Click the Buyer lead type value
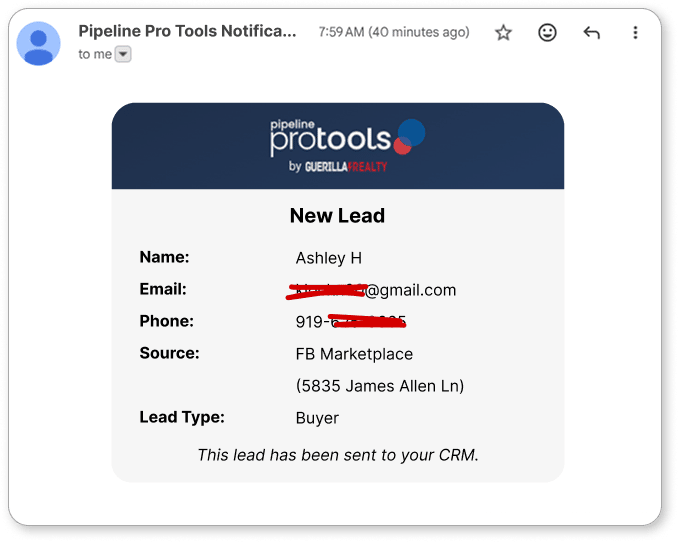Viewport: 678px width, 542px height. tap(317, 418)
